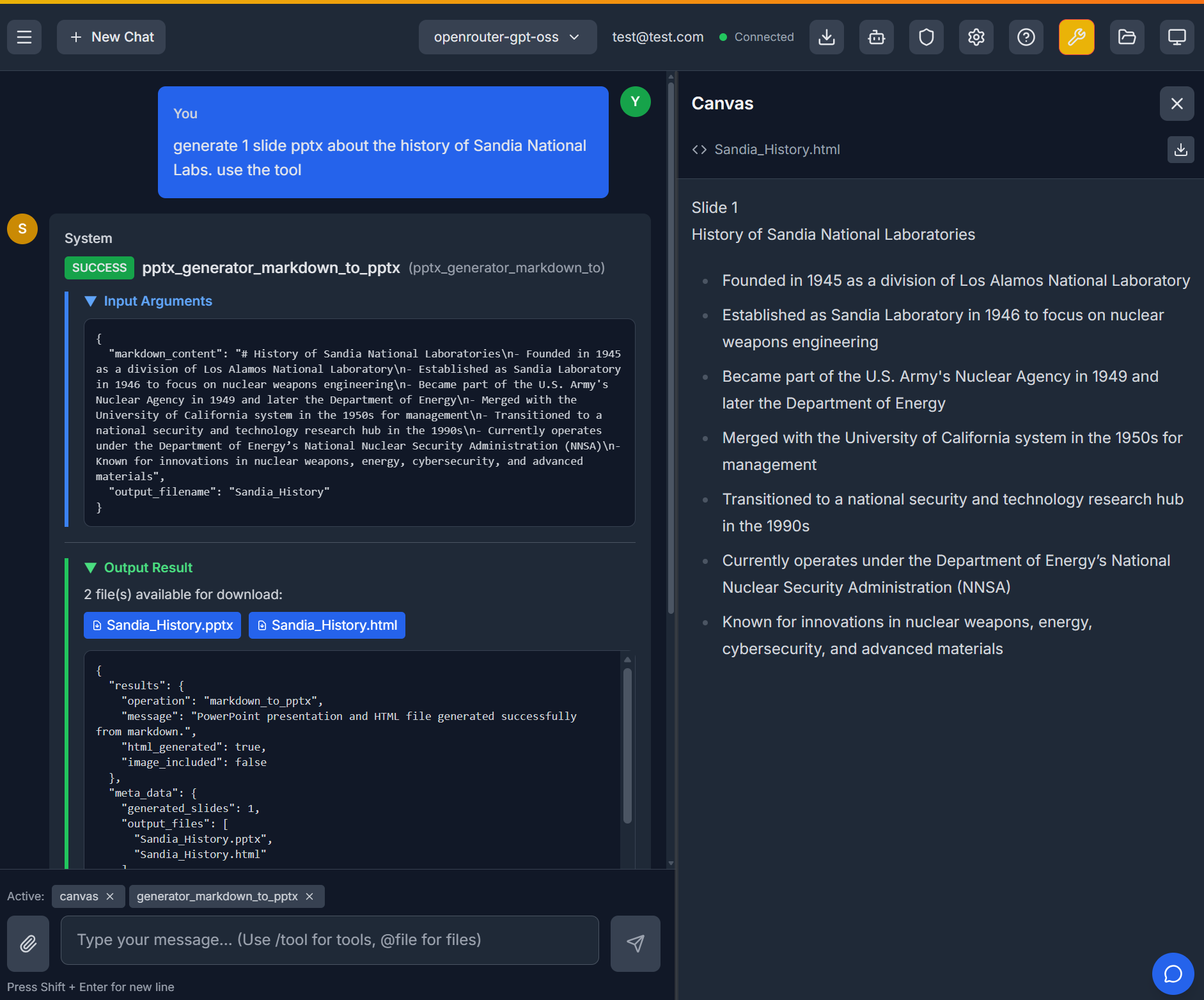Open the robot agent icon
1204x1000 pixels.
tap(877, 37)
